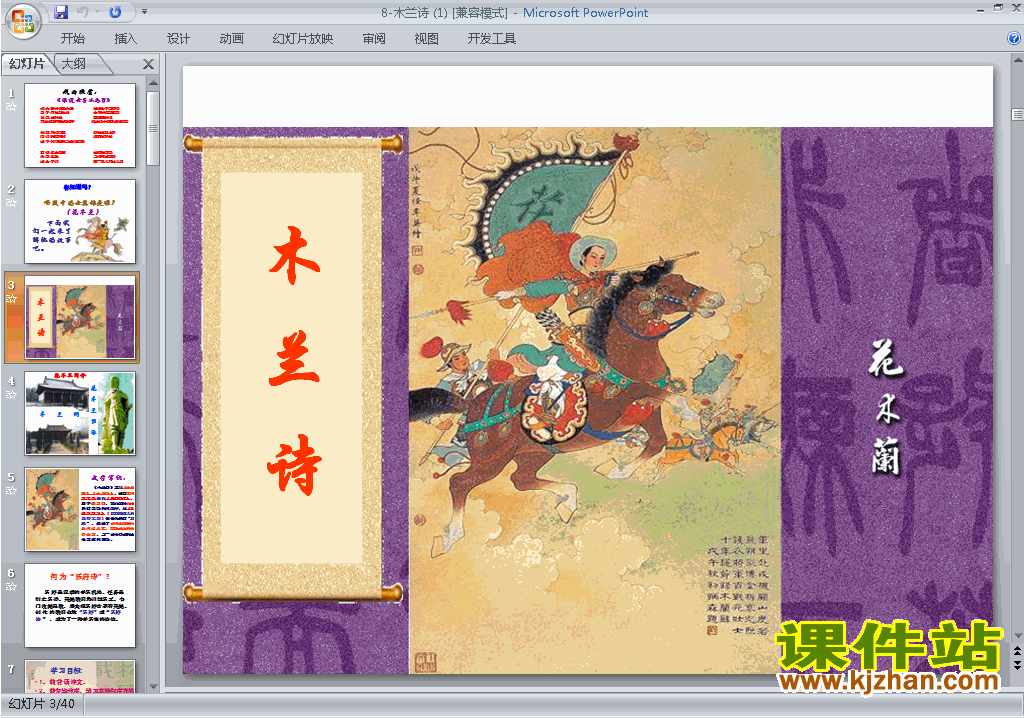Image resolution: width=1024 pixels, height=718 pixels.
Task: Click the 木兰诗 scroll title on slide
Action: [x=294, y=361]
